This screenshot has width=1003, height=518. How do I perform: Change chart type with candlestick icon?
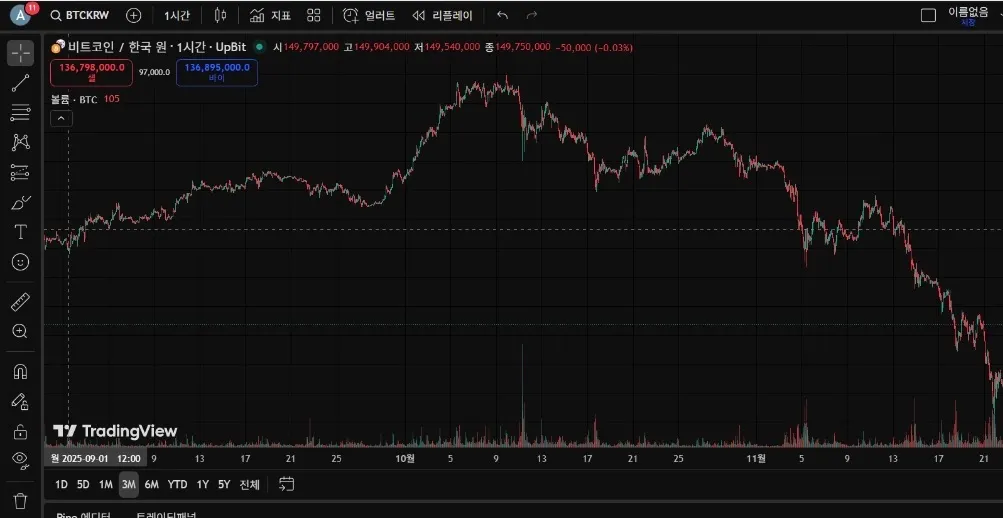pos(220,15)
